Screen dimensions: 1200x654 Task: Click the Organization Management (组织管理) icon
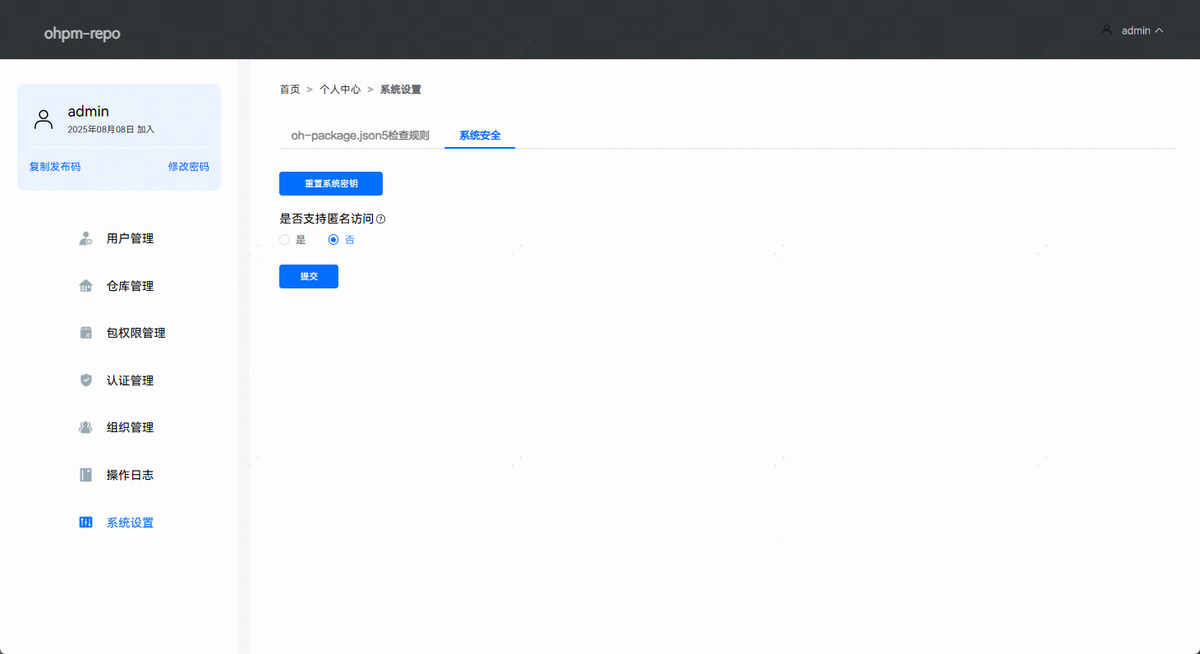pyautogui.click(x=86, y=427)
